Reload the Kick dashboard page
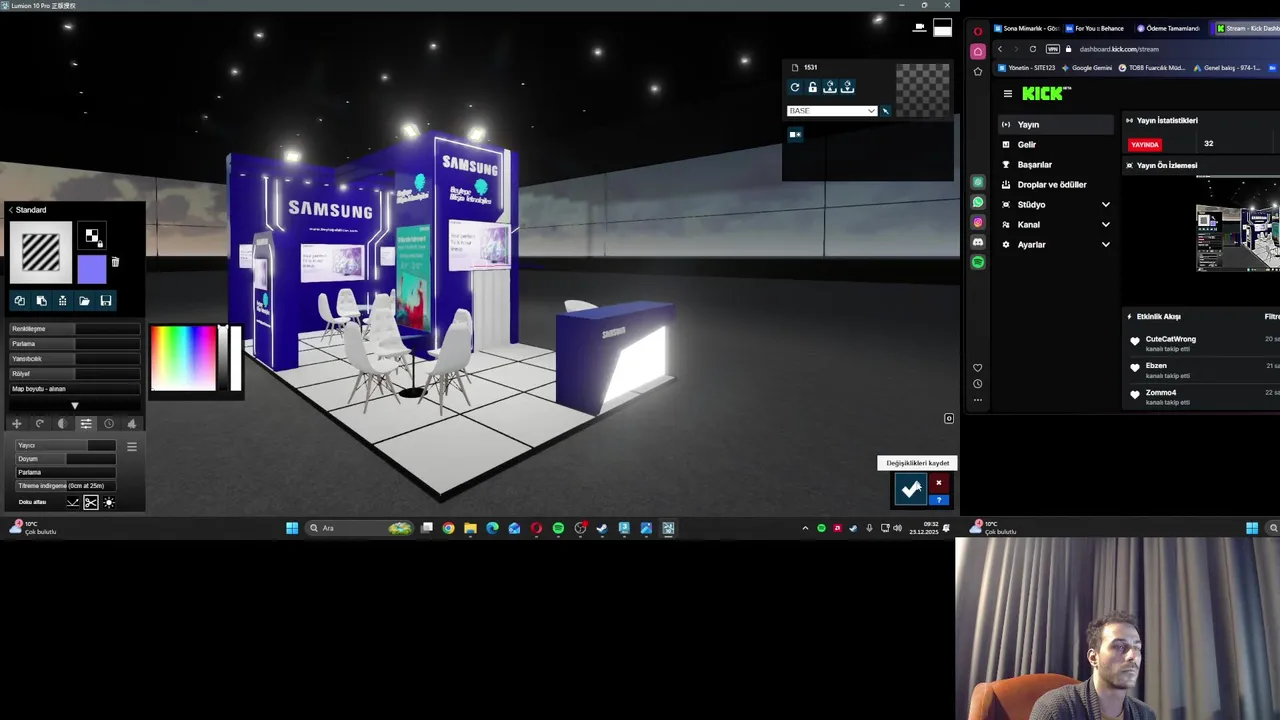 pyautogui.click(x=1033, y=49)
